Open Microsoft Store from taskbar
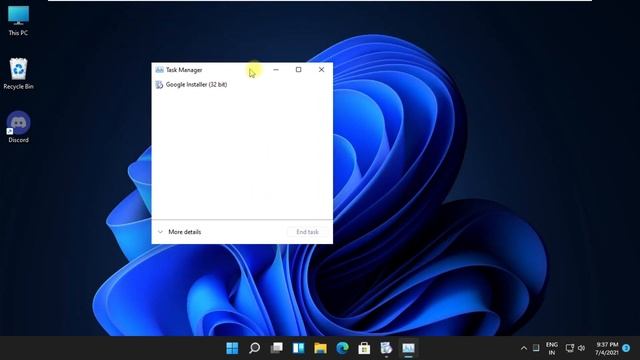Screen dimensions: 640x360 pos(364,348)
